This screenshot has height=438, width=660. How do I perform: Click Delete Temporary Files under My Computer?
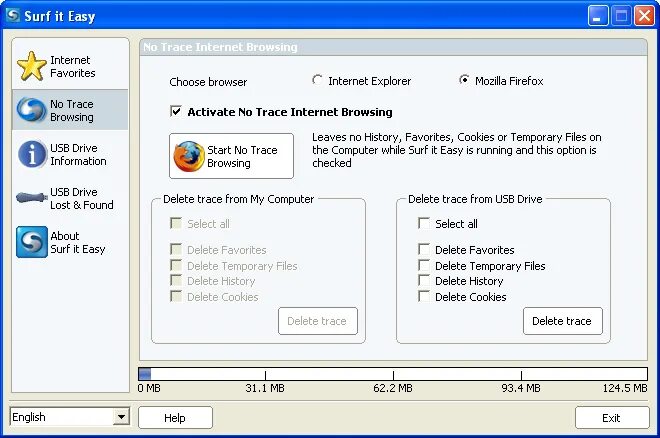pyautogui.click(x=176, y=265)
